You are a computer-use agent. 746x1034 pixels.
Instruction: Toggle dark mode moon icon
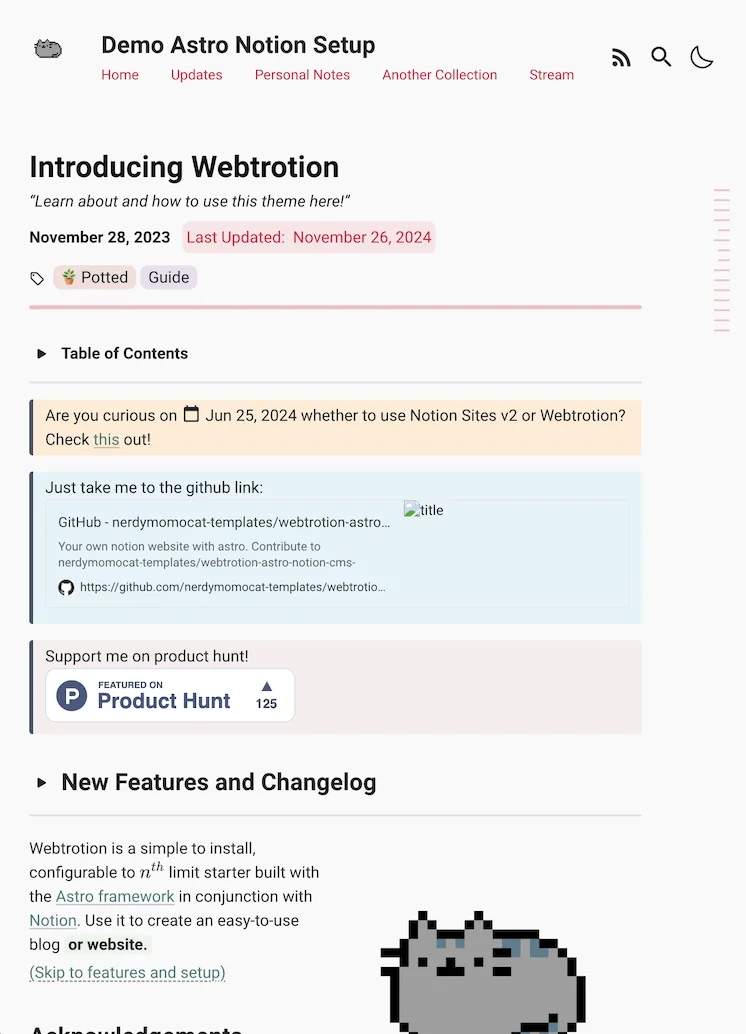[702, 58]
